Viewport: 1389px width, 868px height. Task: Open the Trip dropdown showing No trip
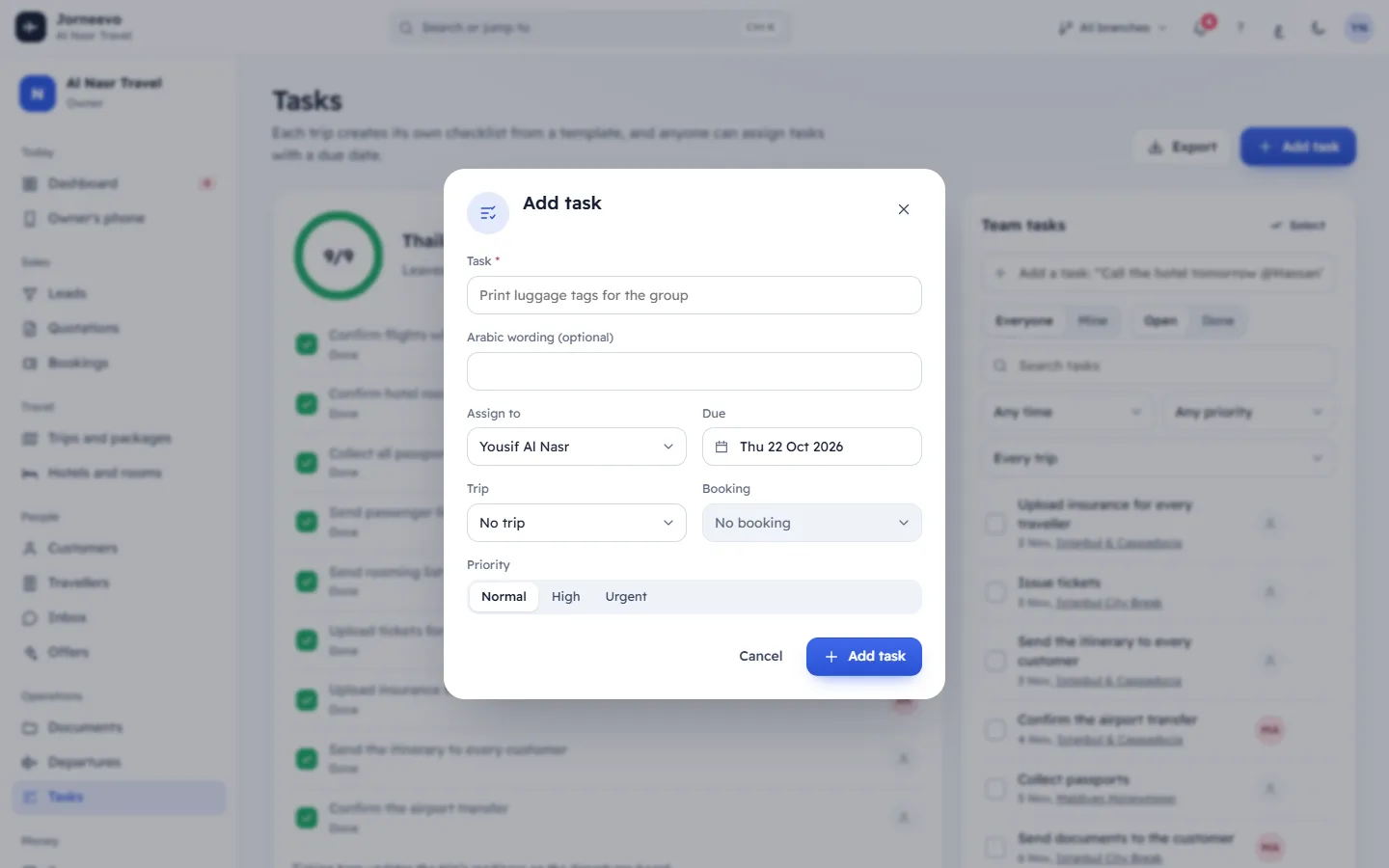576,523
